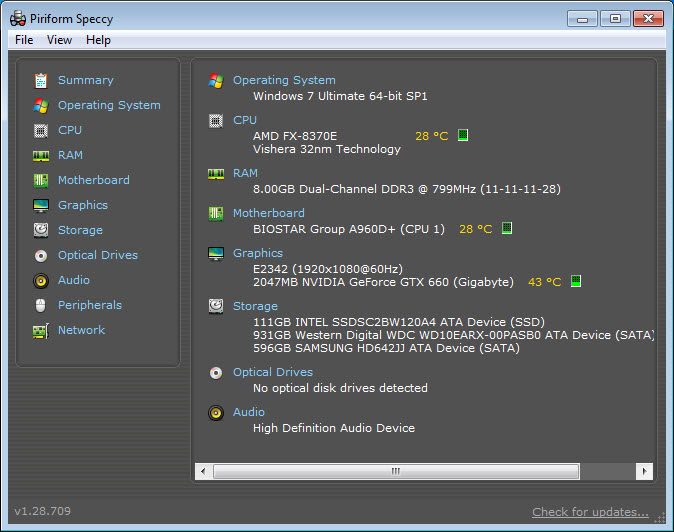Screen dimensions: 674x532
Task: Go to Operating System section in sidebar
Action: pyautogui.click(x=109, y=105)
